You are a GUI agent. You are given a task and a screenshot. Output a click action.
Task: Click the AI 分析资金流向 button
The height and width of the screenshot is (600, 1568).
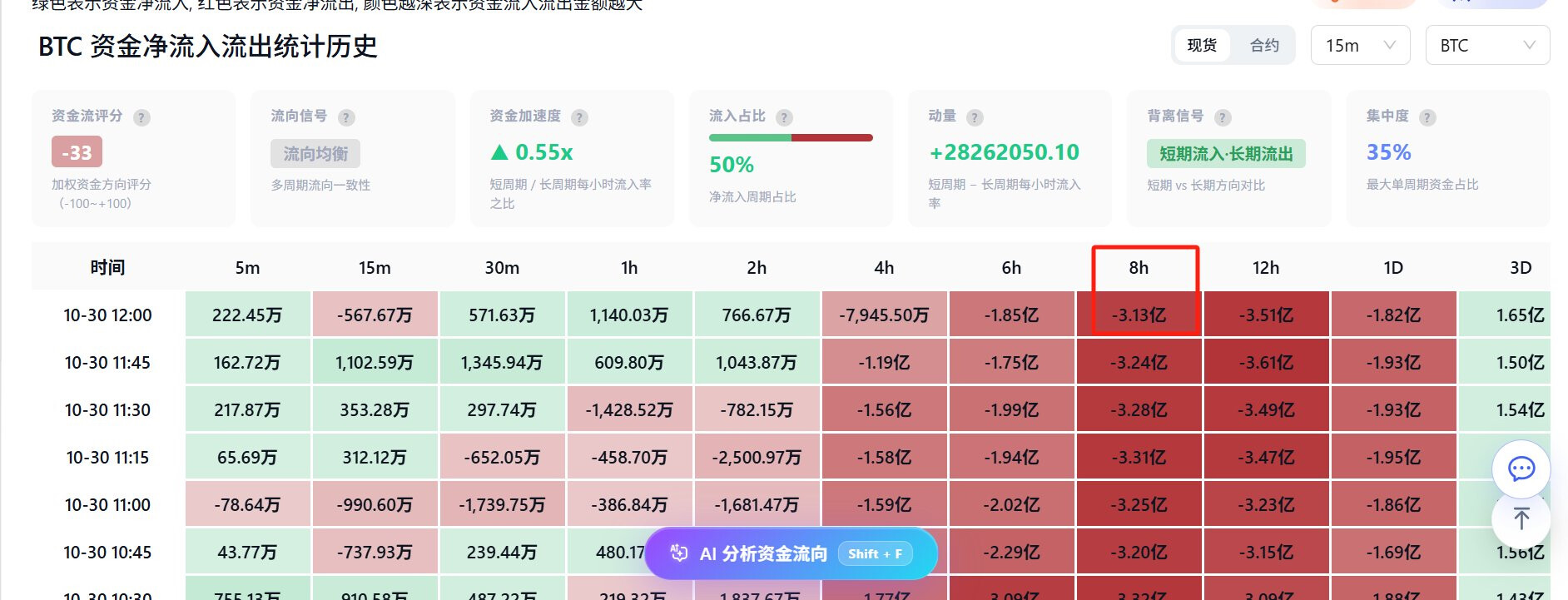click(791, 553)
